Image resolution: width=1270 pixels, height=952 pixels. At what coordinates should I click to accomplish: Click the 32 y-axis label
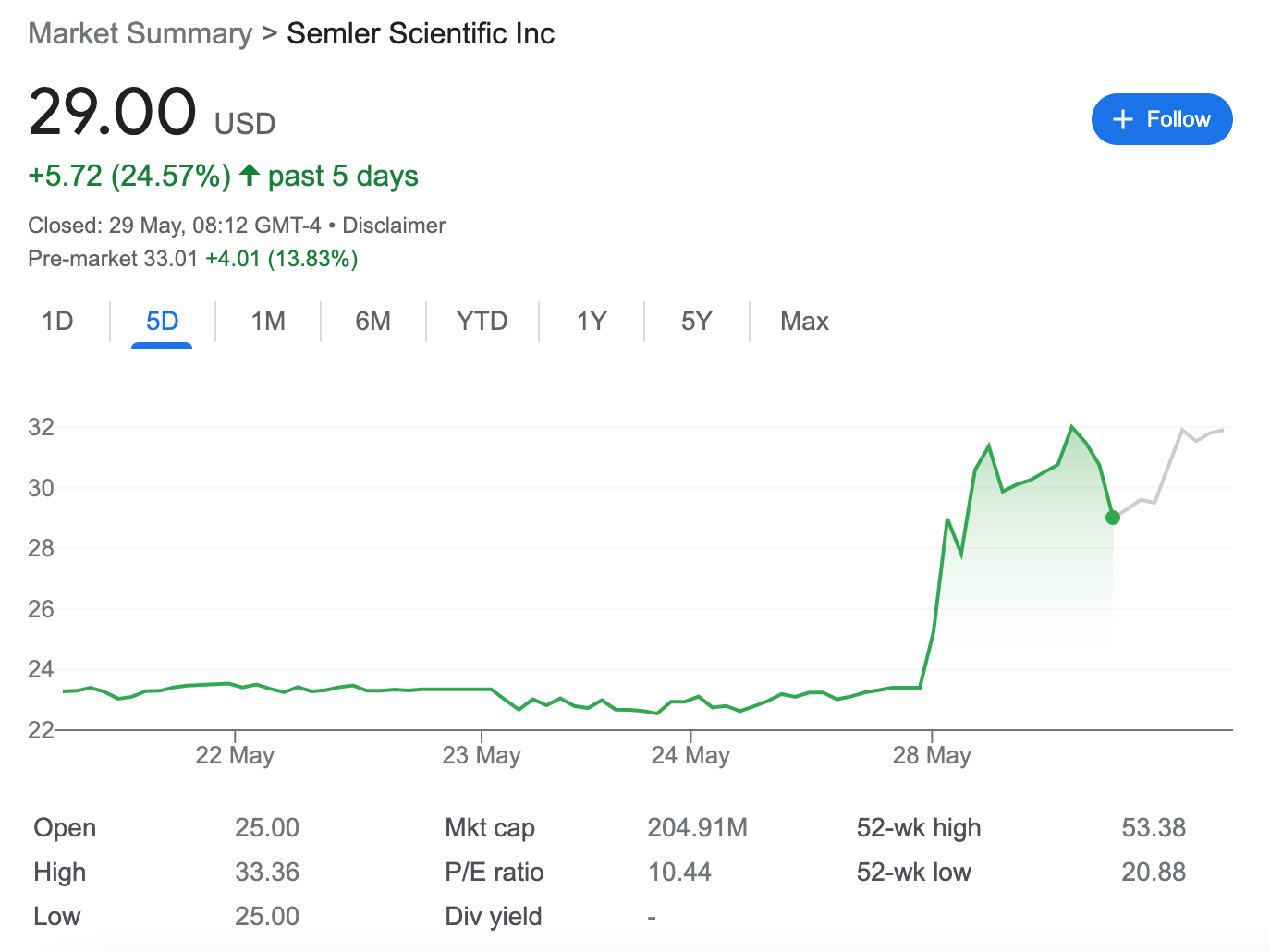pyautogui.click(x=42, y=427)
